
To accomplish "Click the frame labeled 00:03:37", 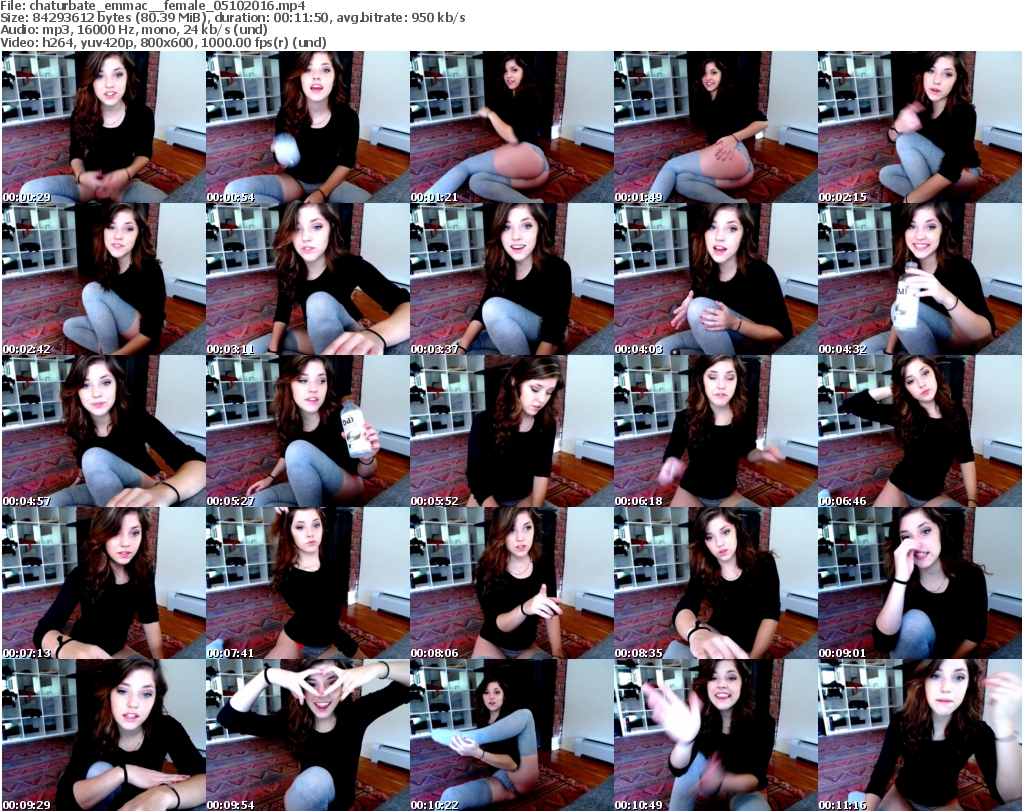I will [511, 280].
